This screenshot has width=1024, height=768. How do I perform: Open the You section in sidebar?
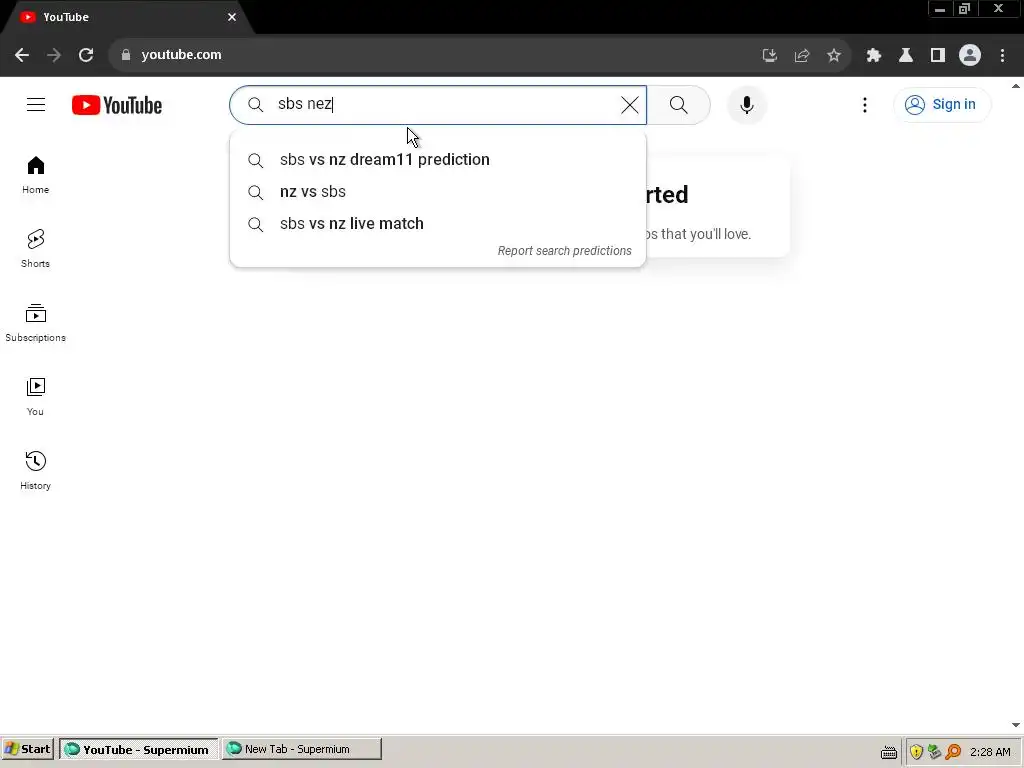(35, 396)
